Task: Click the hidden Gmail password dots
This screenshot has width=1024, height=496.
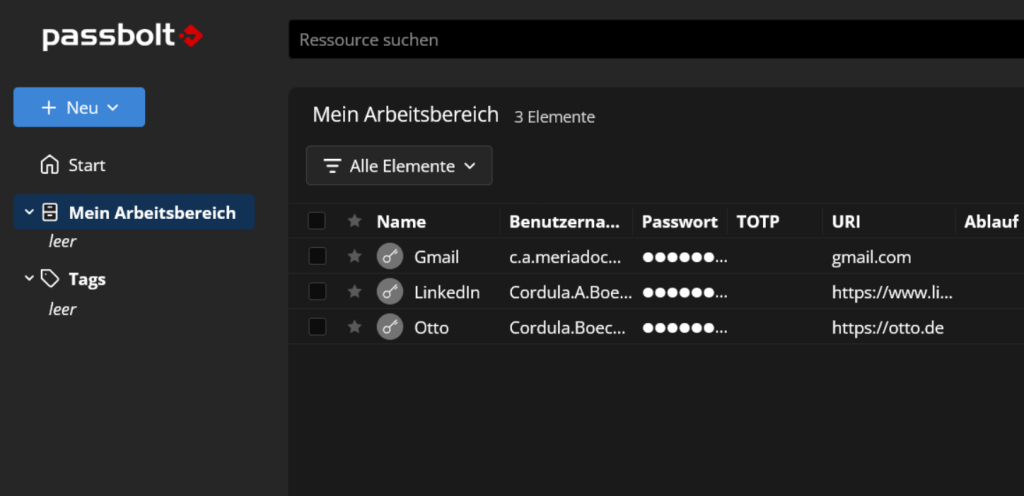Action: (x=683, y=257)
